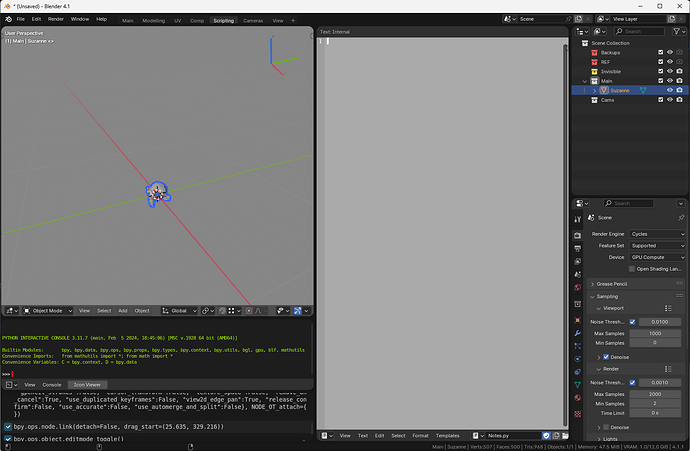Click the Suzanne mesh data icon in outliner

pyautogui.click(x=643, y=90)
